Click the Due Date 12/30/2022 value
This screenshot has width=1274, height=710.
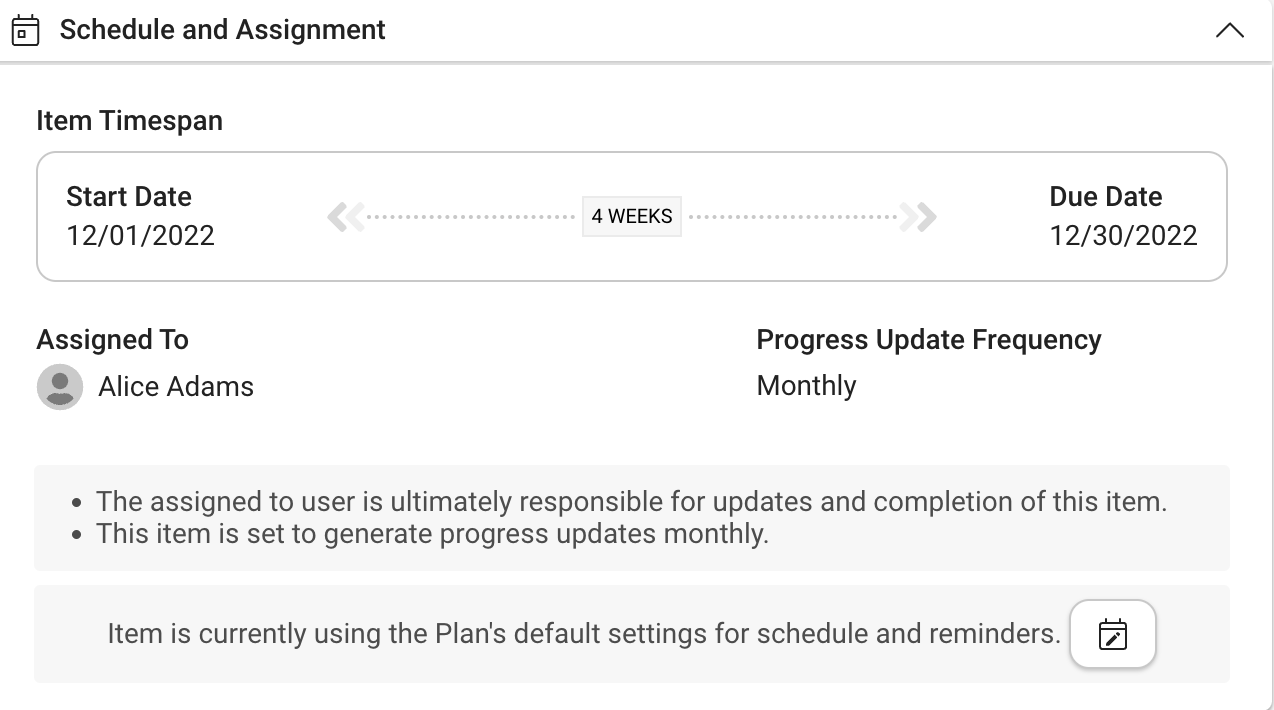tap(1123, 236)
